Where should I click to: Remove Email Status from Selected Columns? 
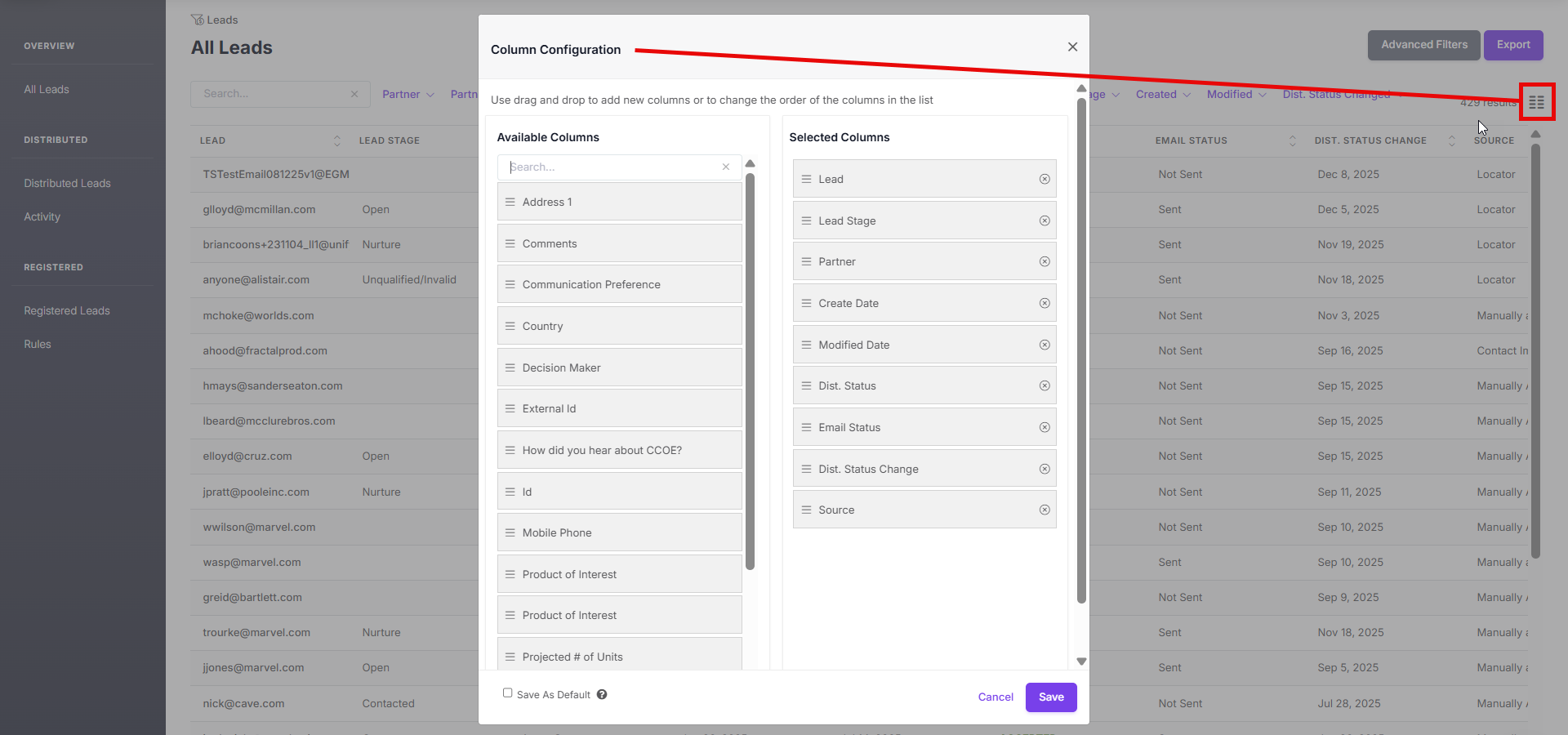[x=1045, y=427]
